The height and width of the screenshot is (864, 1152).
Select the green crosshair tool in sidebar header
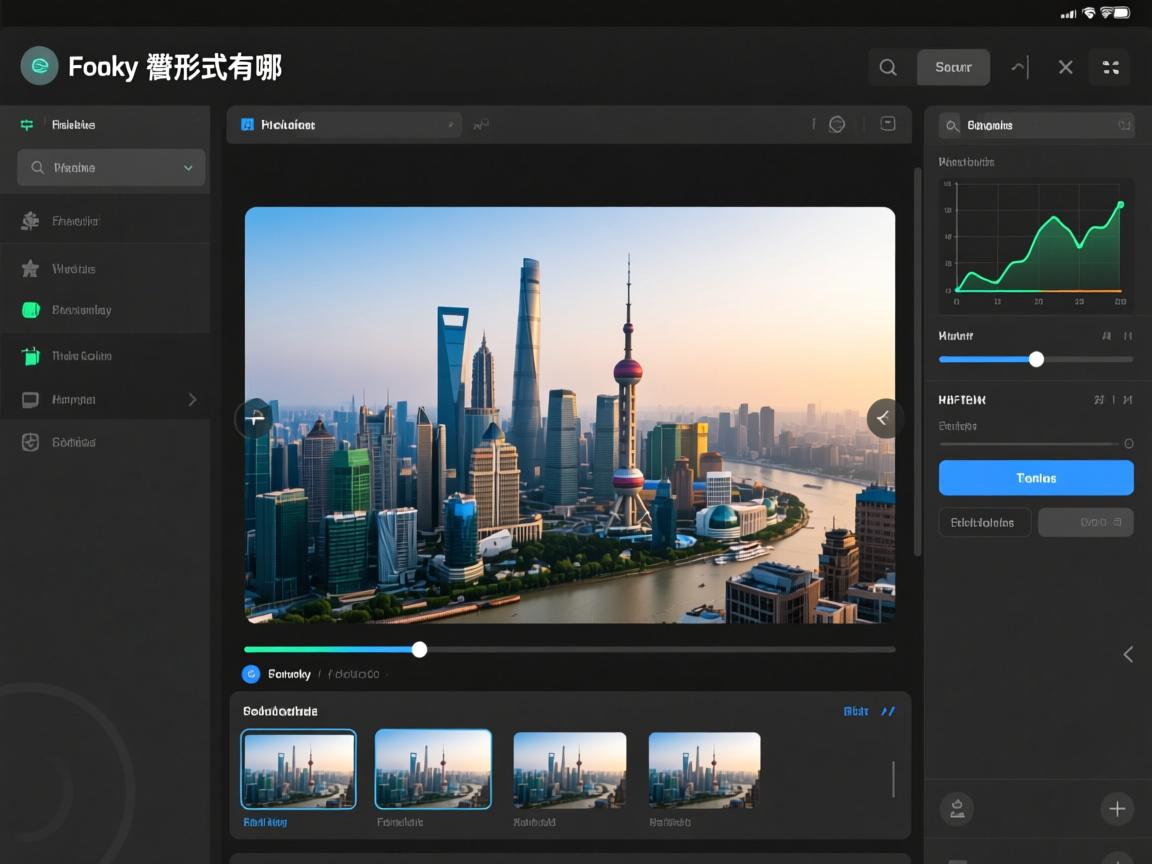[x=26, y=124]
